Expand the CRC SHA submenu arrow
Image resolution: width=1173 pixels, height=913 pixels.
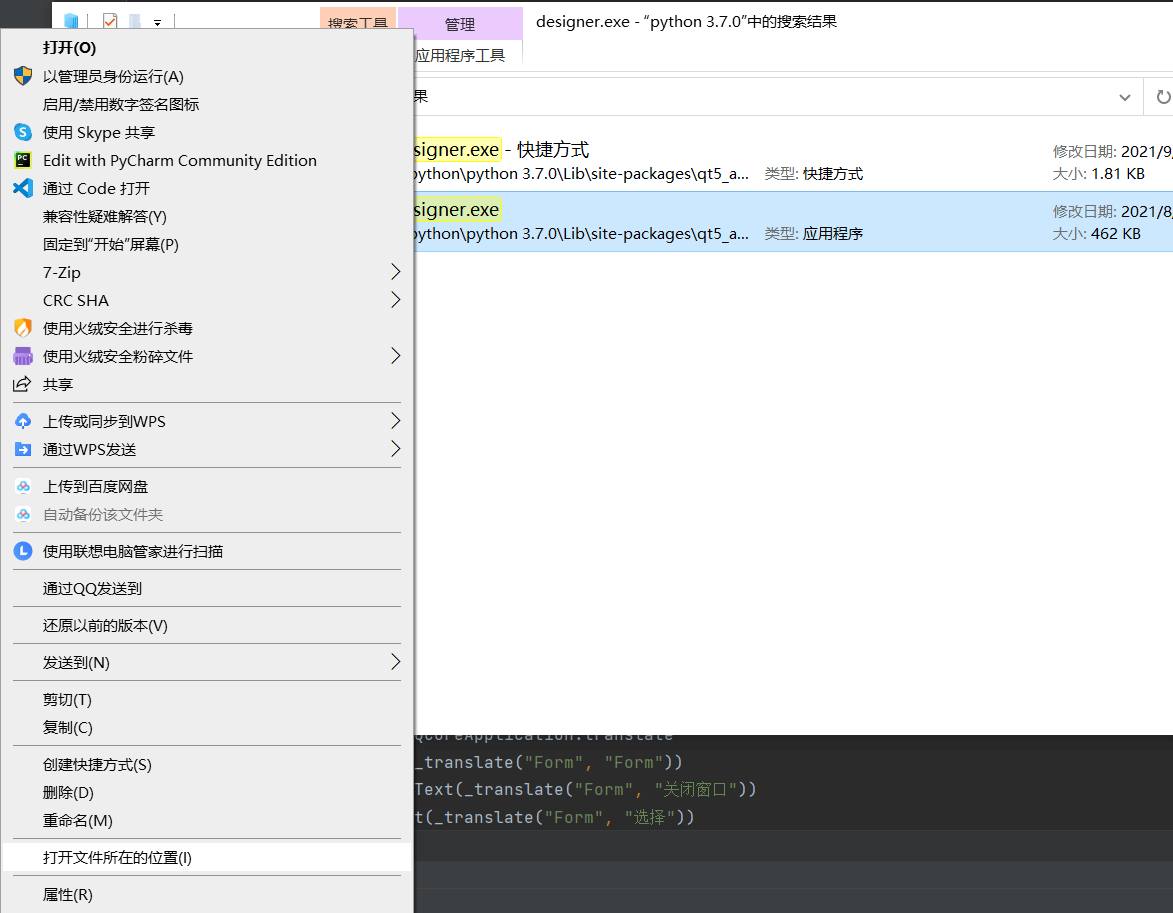396,300
